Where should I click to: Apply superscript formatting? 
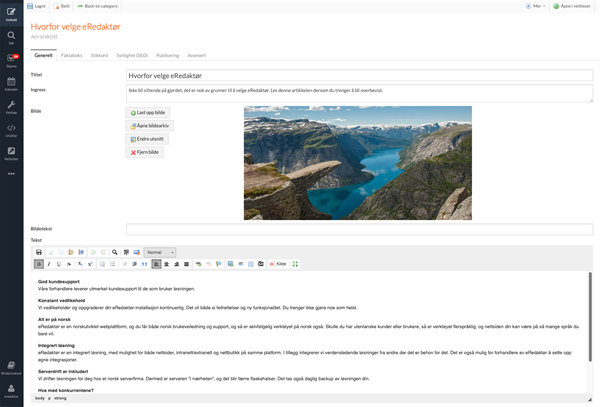(x=90, y=264)
